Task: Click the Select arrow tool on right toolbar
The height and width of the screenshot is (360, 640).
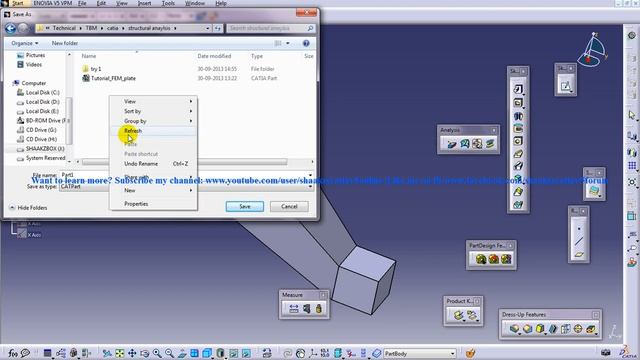Action: [632, 116]
